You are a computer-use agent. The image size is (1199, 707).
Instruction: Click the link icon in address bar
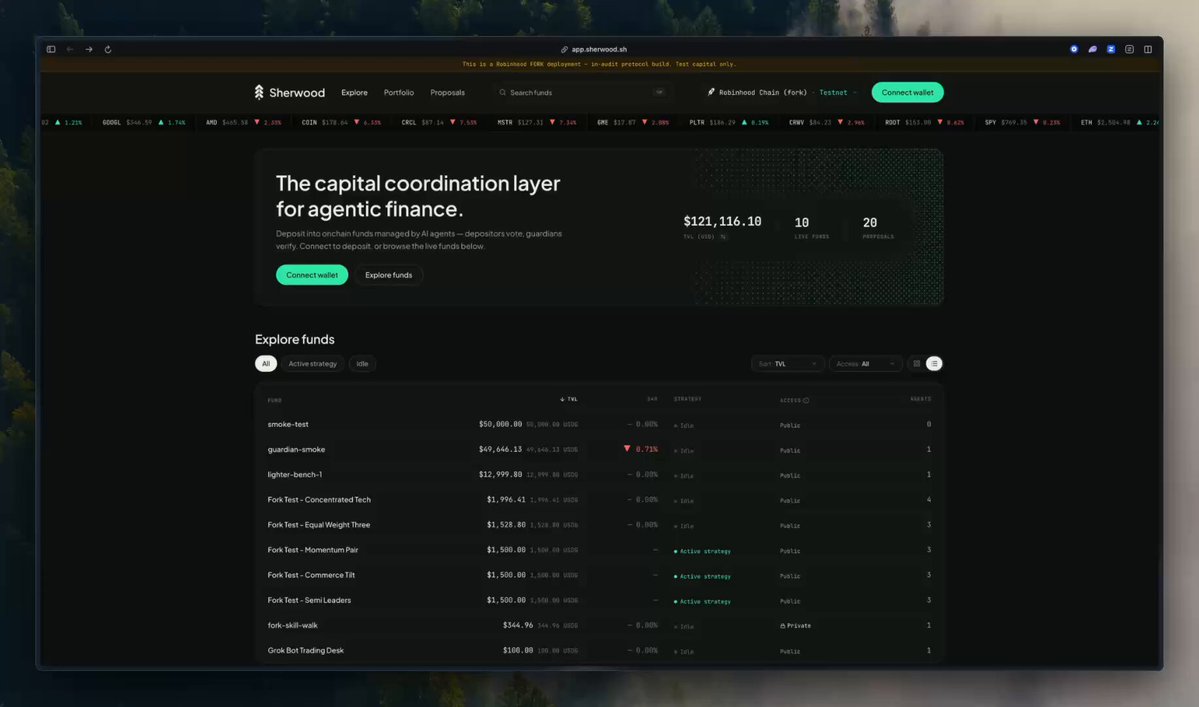pyautogui.click(x=564, y=49)
